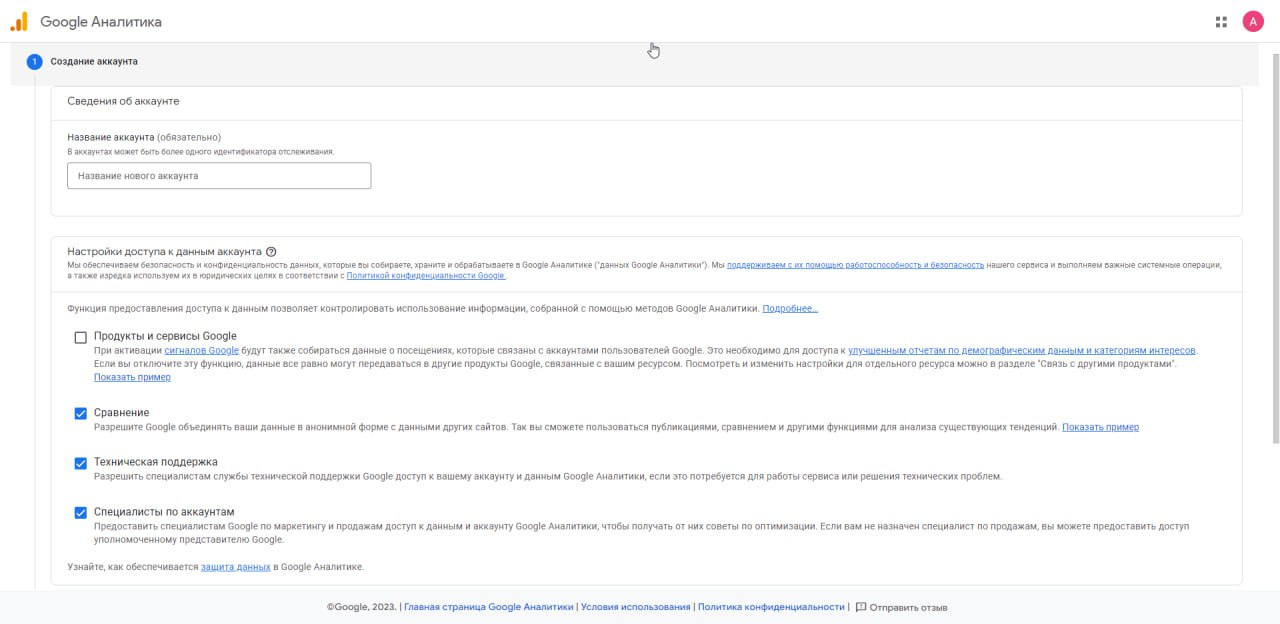
Task: Click help icon beside "Настройки доступа к данным аккаунта"
Action: [x=271, y=252]
